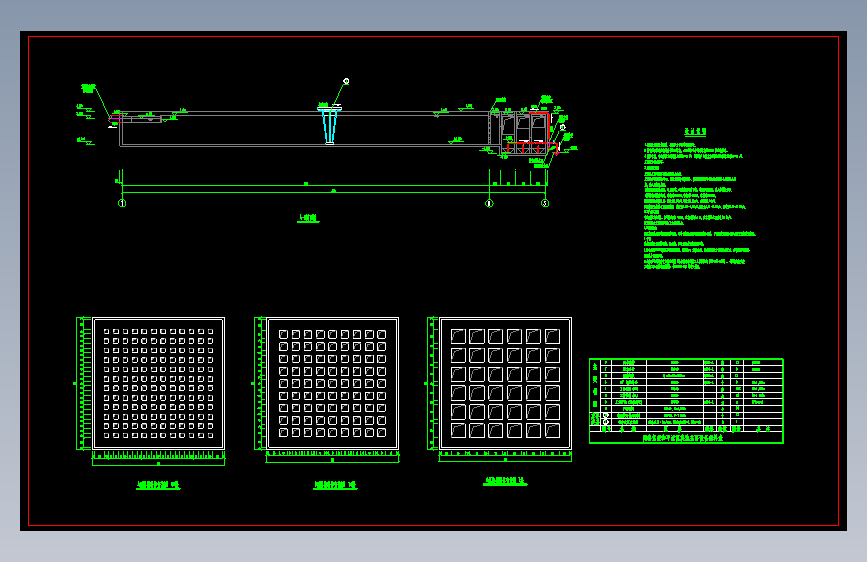The height and width of the screenshot is (562, 867).
Task: Click the underlined title beneath the large-square plan
Action: [505, 481]
